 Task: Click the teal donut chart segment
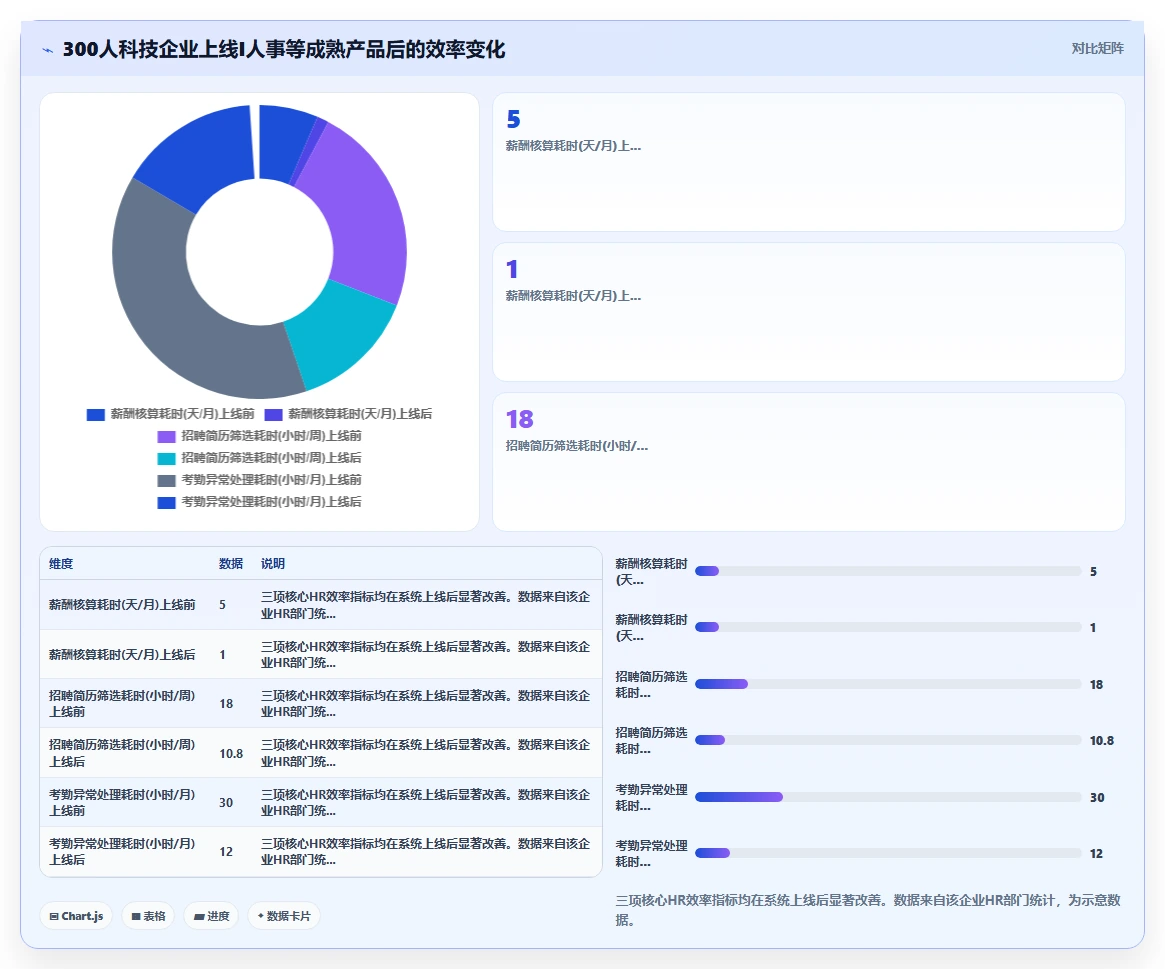coord(343,334)
